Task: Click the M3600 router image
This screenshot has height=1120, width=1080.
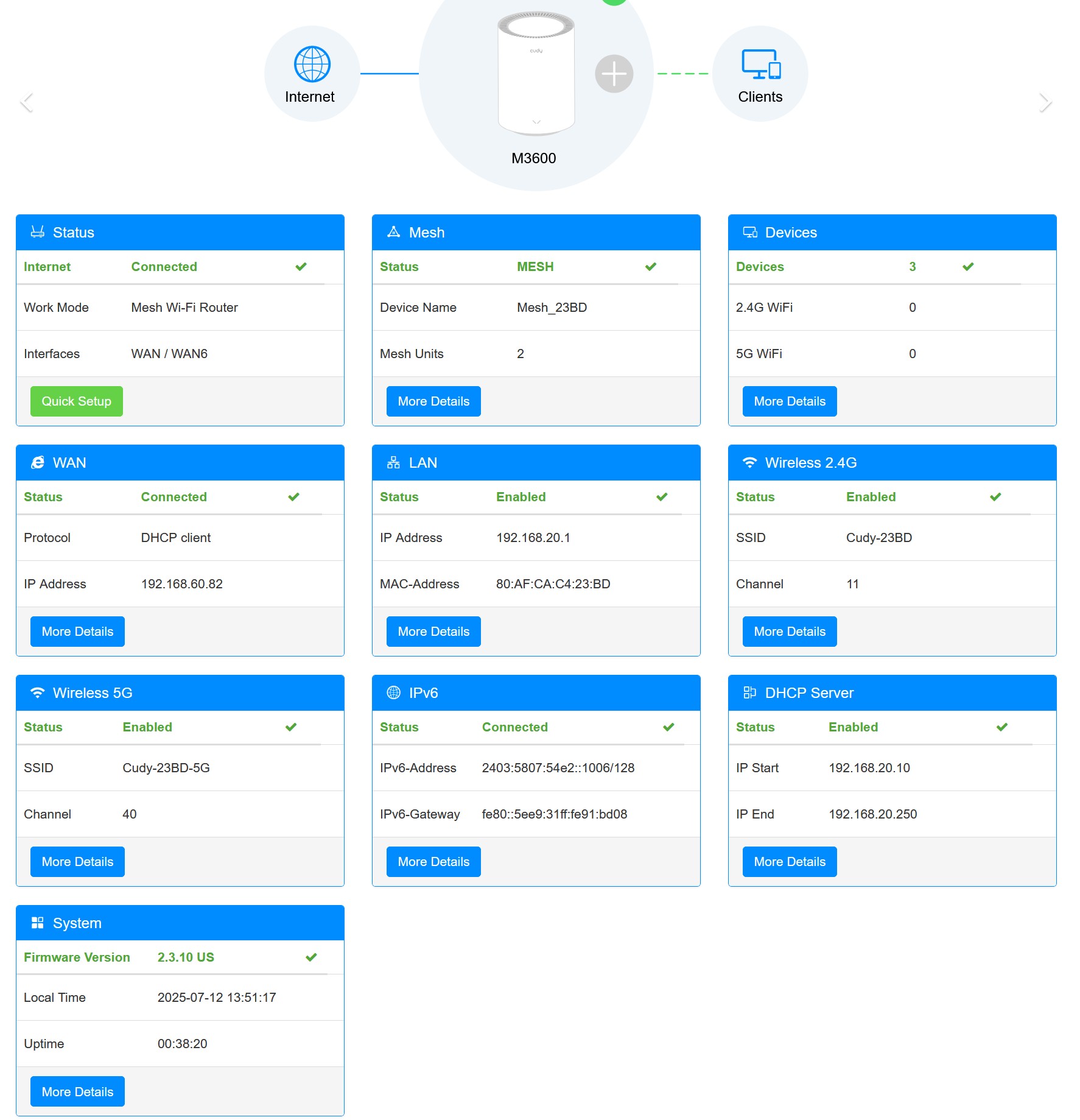Action: [536, 73]
